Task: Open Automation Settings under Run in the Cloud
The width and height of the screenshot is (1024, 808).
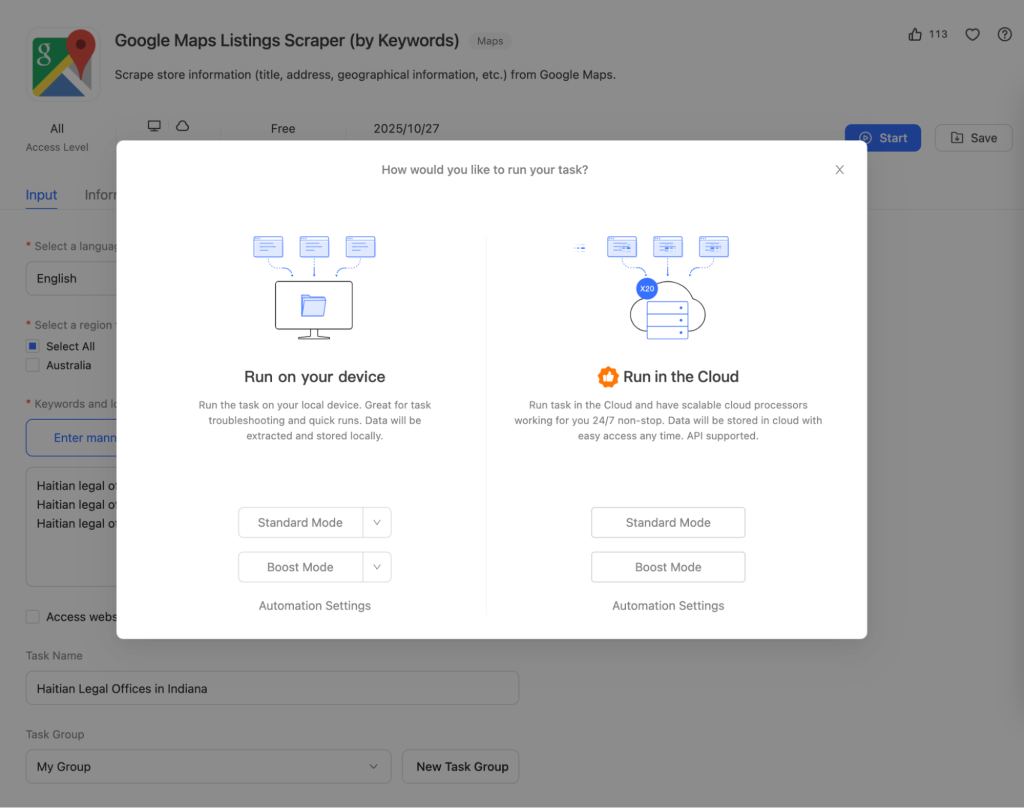Action: [668, 605]
